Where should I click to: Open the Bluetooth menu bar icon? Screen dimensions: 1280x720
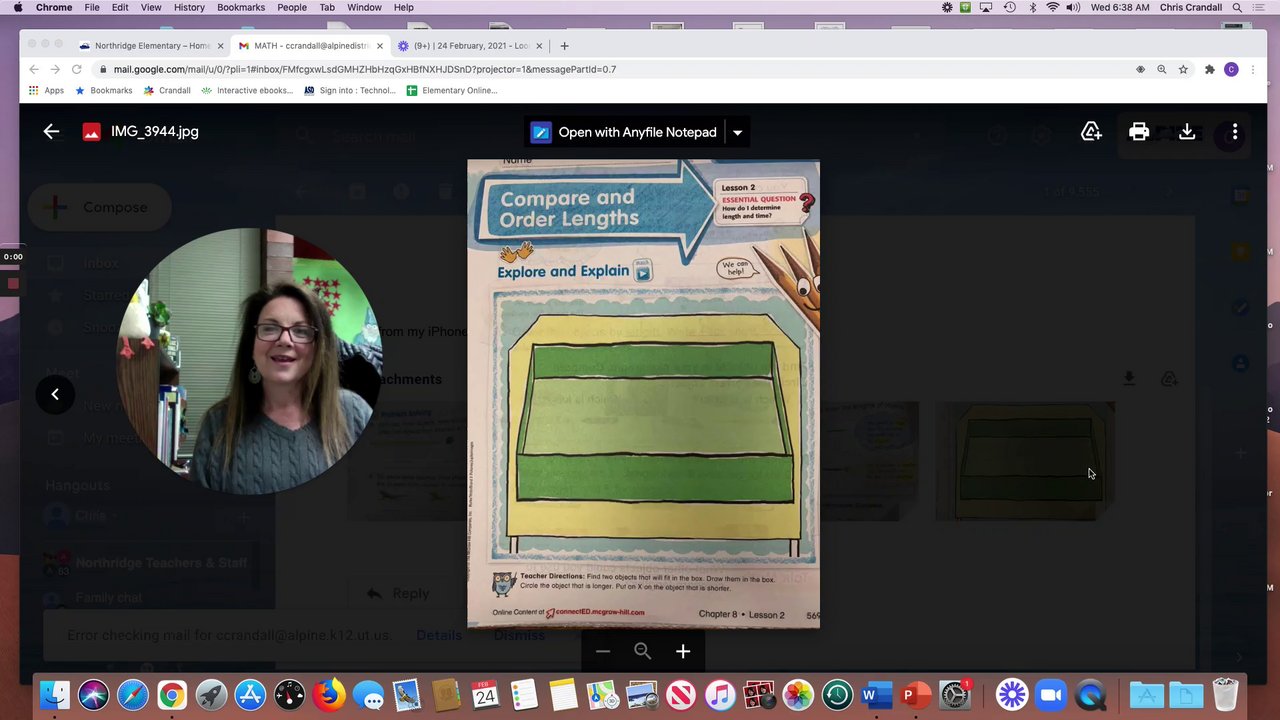pyautogui.click(x=1031, y=7)
